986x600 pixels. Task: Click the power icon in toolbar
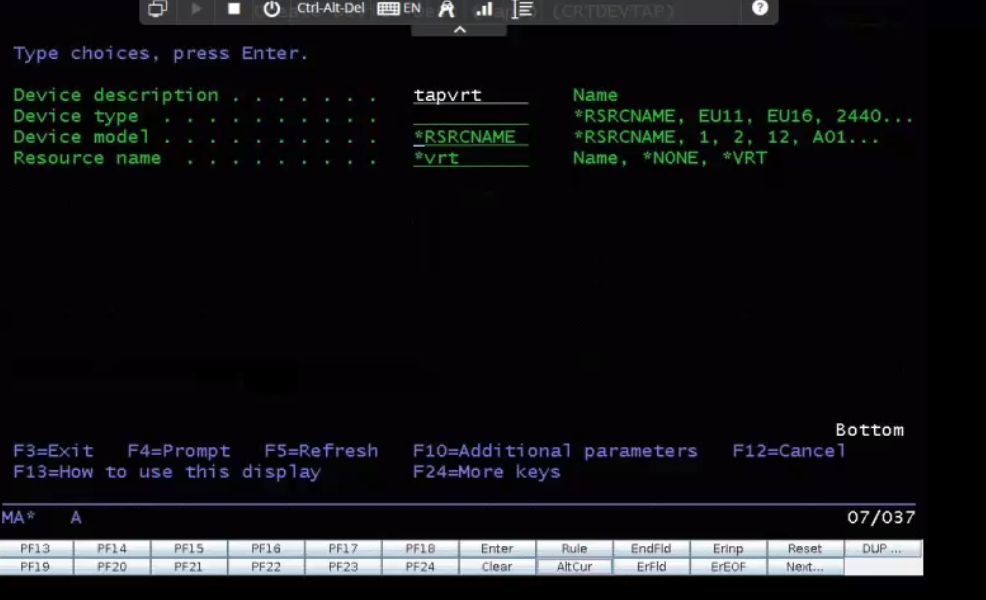272,9
